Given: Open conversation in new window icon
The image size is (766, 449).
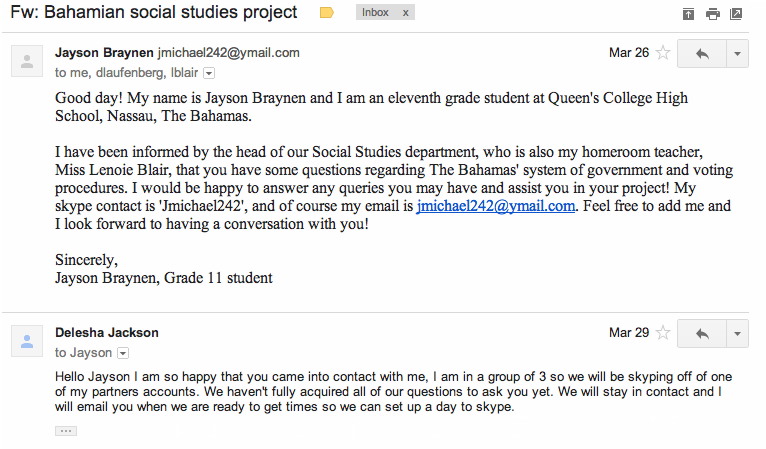Looking at the screenshot, I should point(736,14).
